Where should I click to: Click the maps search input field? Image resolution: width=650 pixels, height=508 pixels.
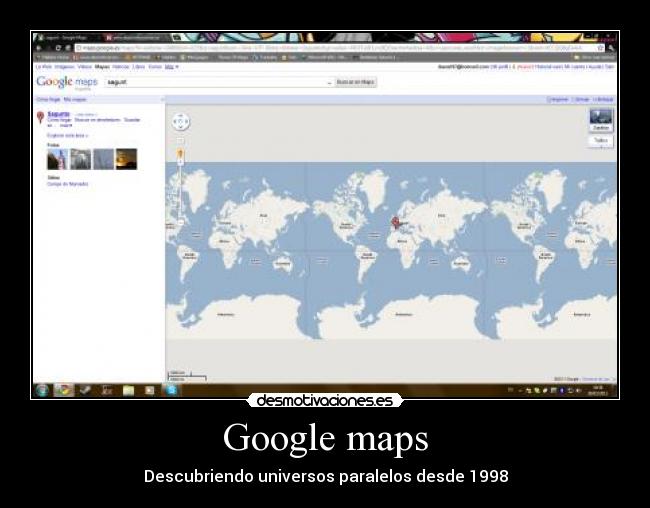(x=215, y=82)
